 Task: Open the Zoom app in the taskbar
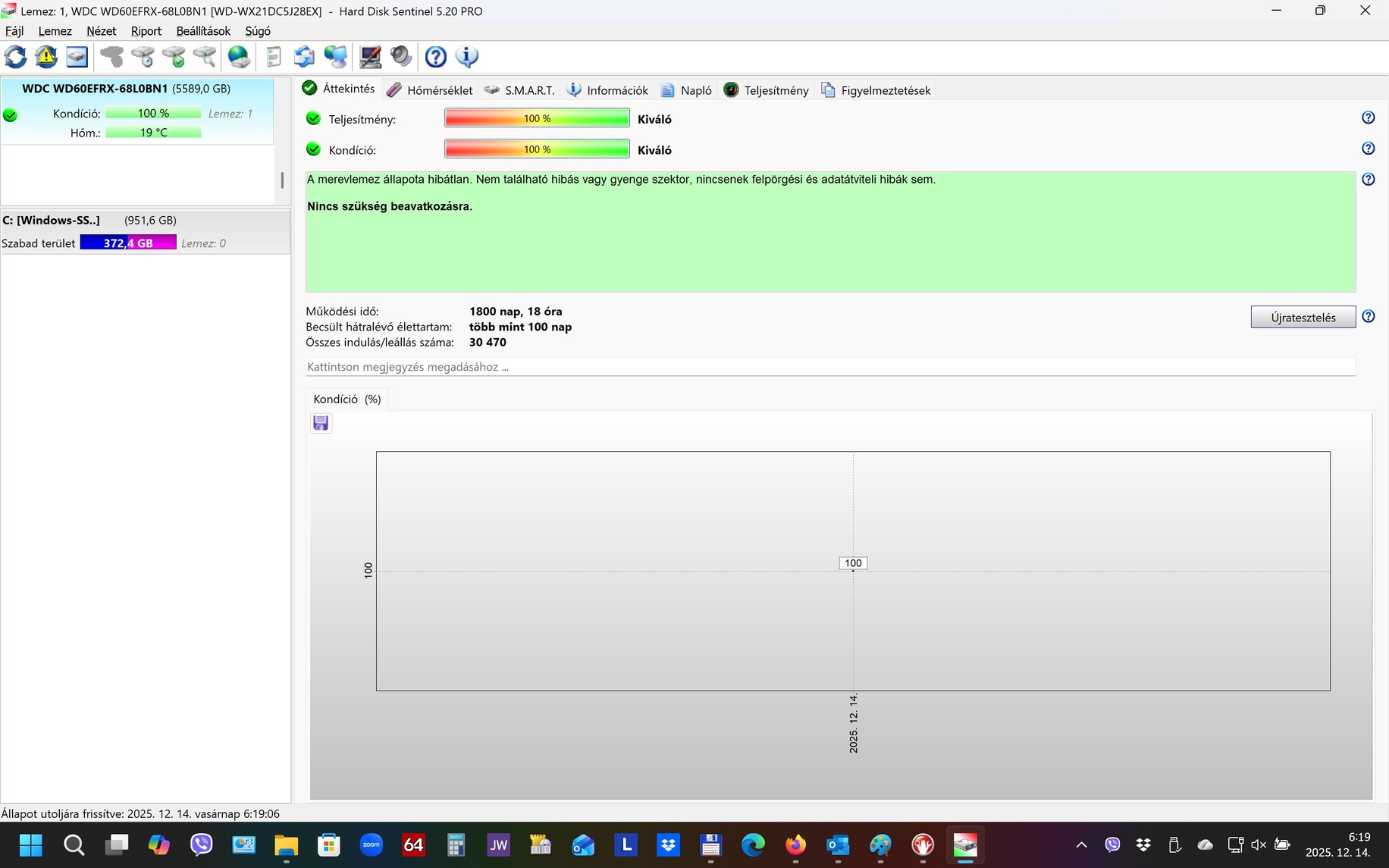[371, 844]
